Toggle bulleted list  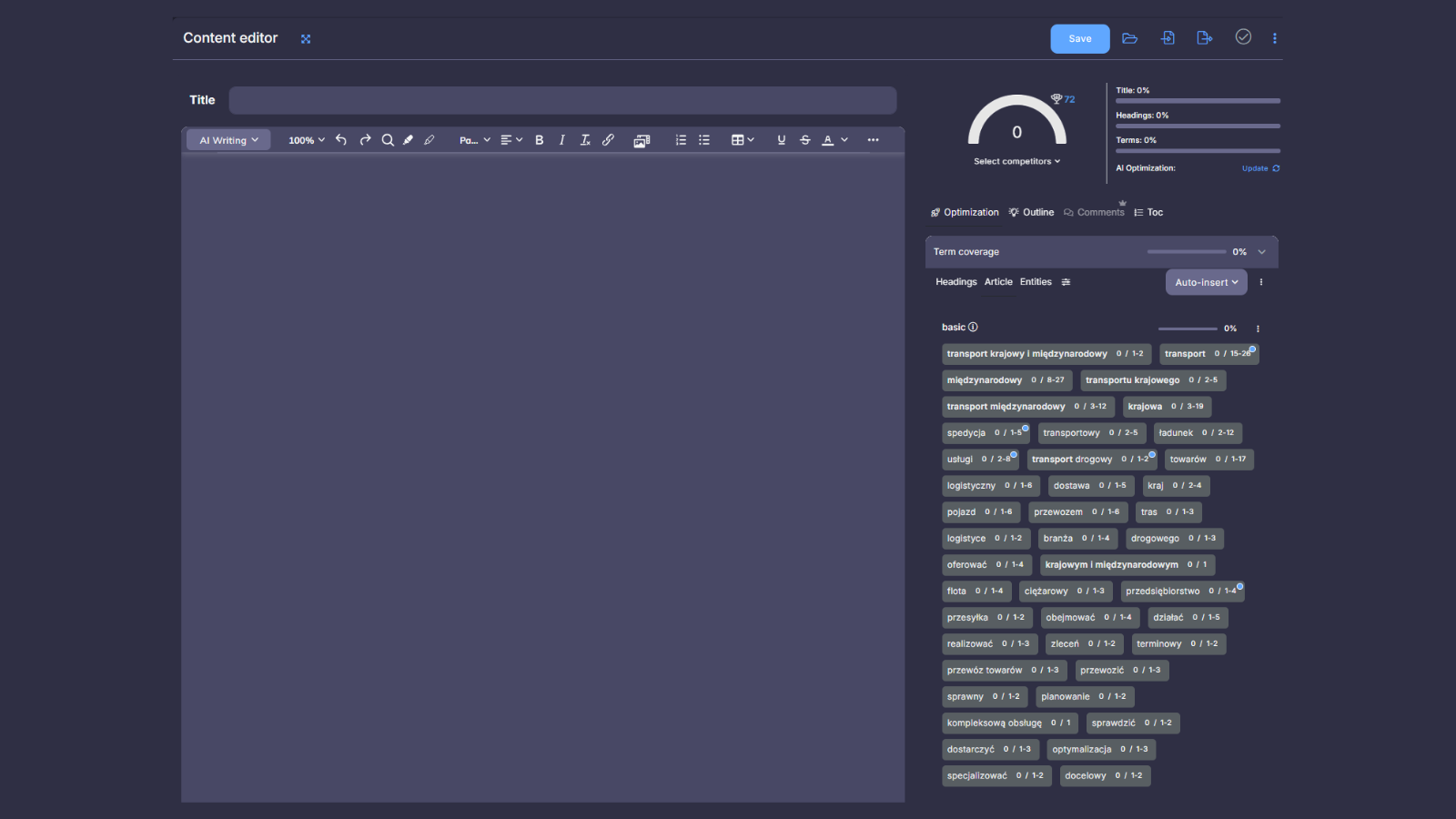pyautogui.click(x=704, y=140)
